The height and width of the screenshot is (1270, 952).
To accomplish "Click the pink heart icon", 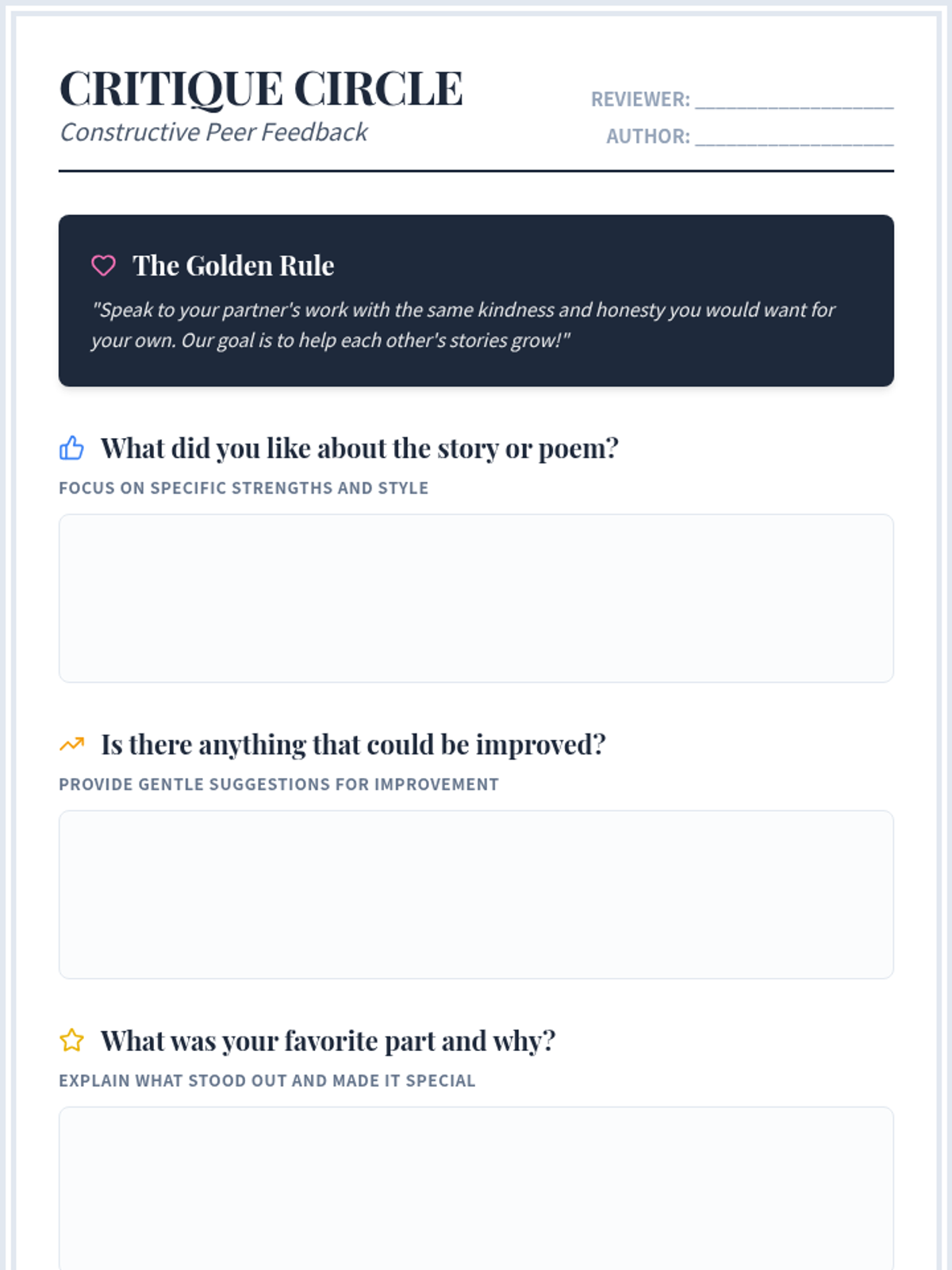I will (103, 265).
